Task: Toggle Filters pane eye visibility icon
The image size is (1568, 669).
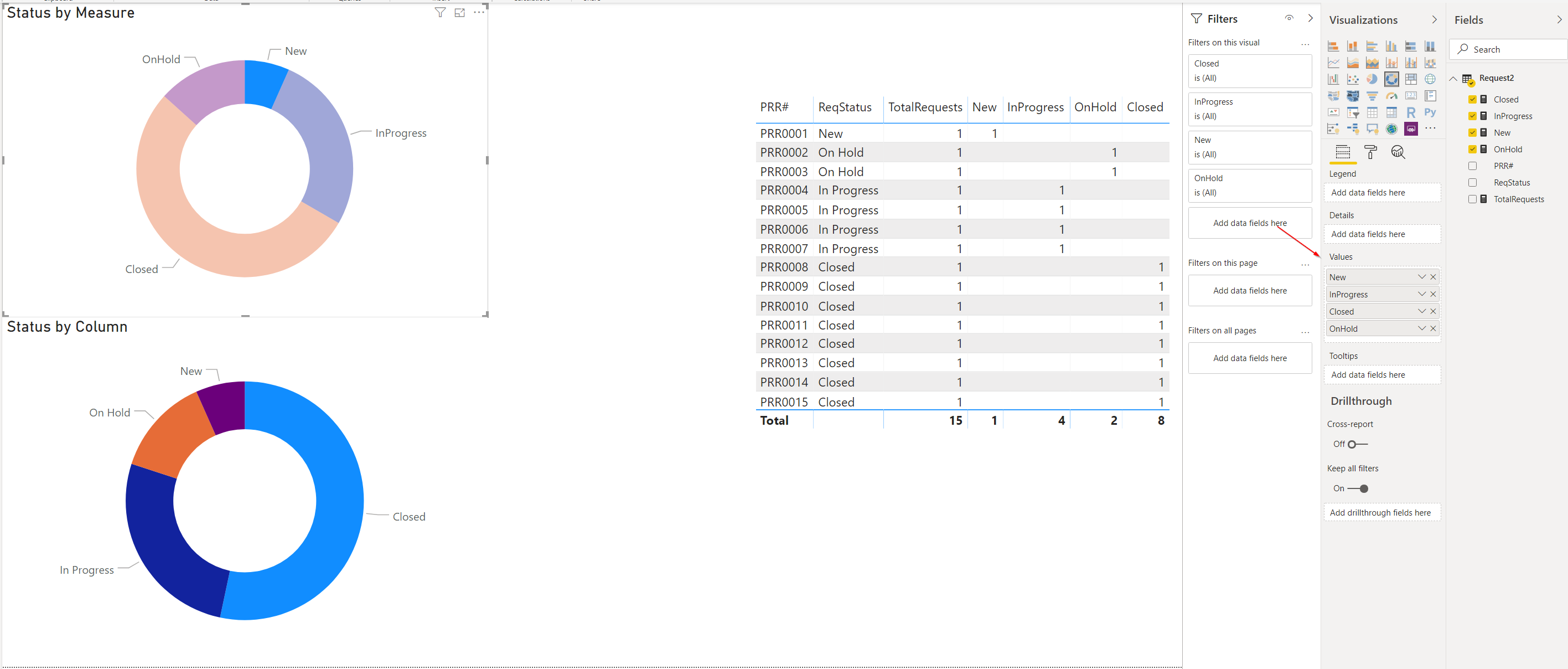Action: 1289,18
